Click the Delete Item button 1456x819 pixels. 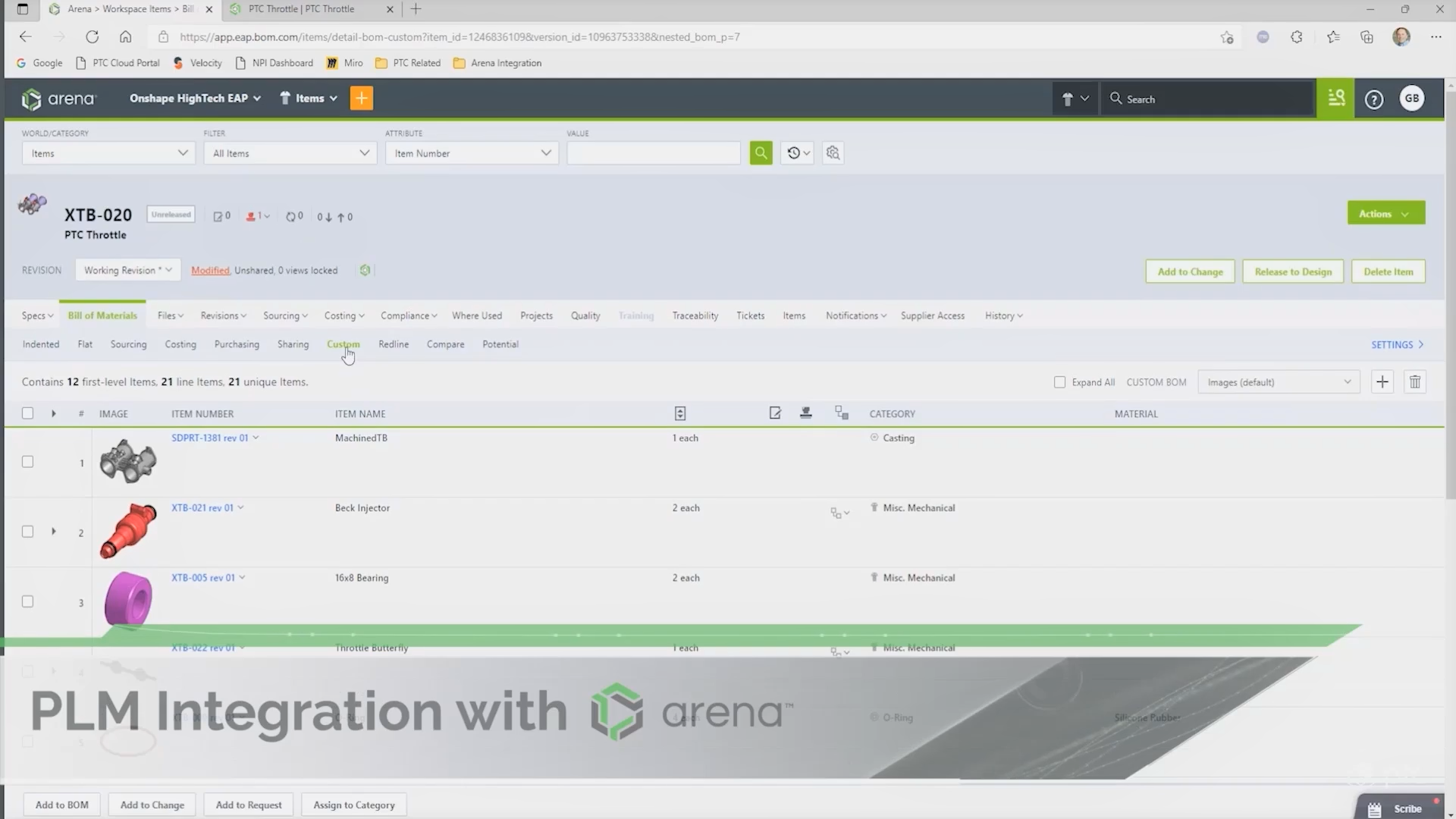click(1388, 271)
